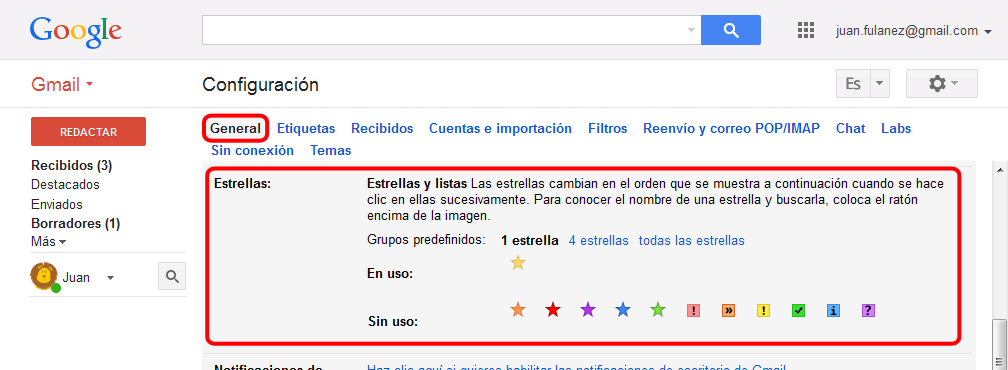Open Reenvío y correo POP/IMAP tab
The image size is (1008, 370).
click(732, 128)
